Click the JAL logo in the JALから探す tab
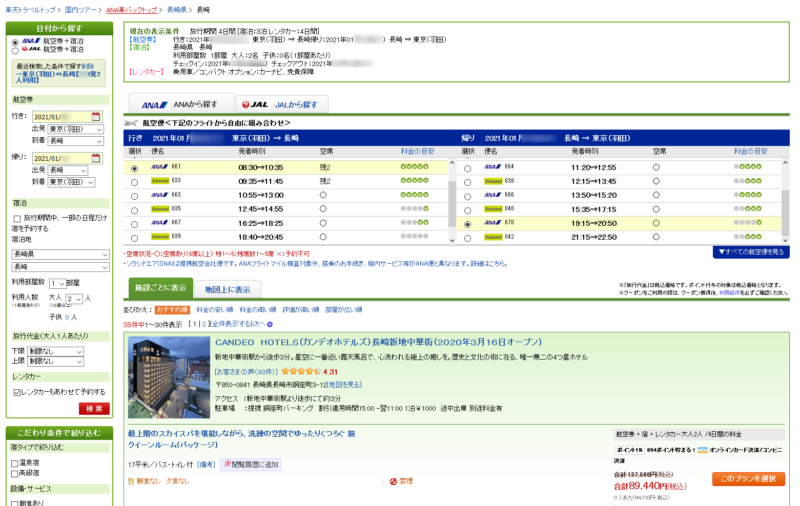 (x=255, y=105)
